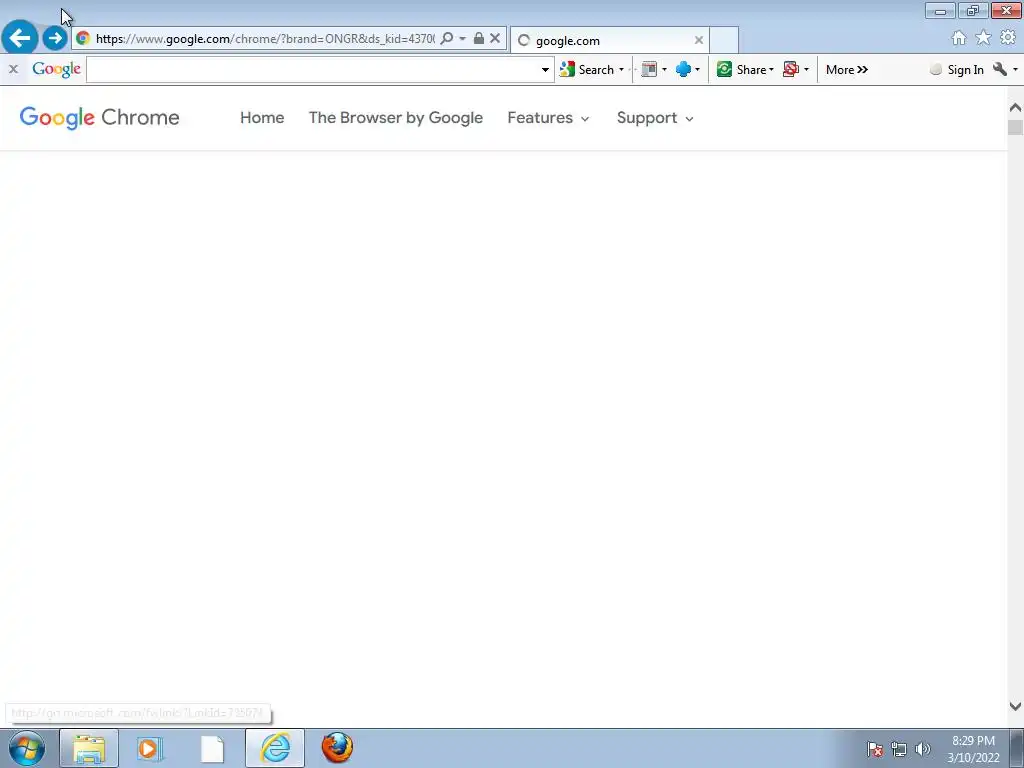1024x768 pixels.
Task: Click the lock security icon in address bar
Action: (479, 38)
